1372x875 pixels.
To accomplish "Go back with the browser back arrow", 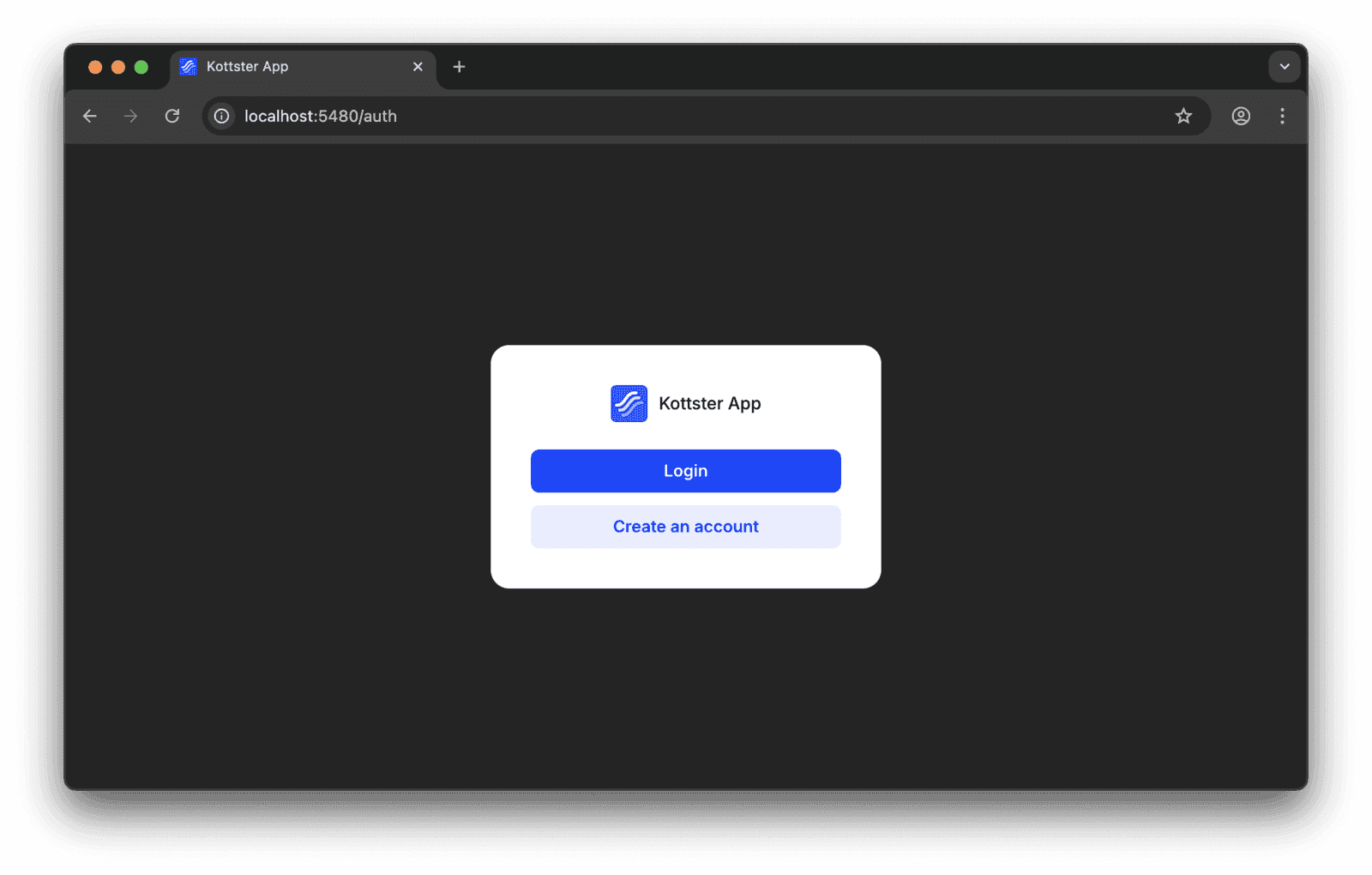I will pyautogui.click(x=90, y=116).
